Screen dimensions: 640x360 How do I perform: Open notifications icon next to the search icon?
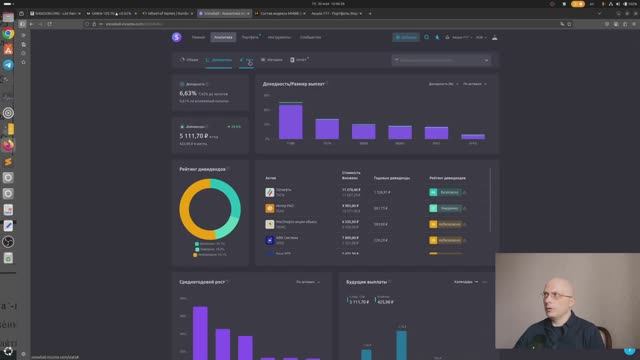point(437,37)
